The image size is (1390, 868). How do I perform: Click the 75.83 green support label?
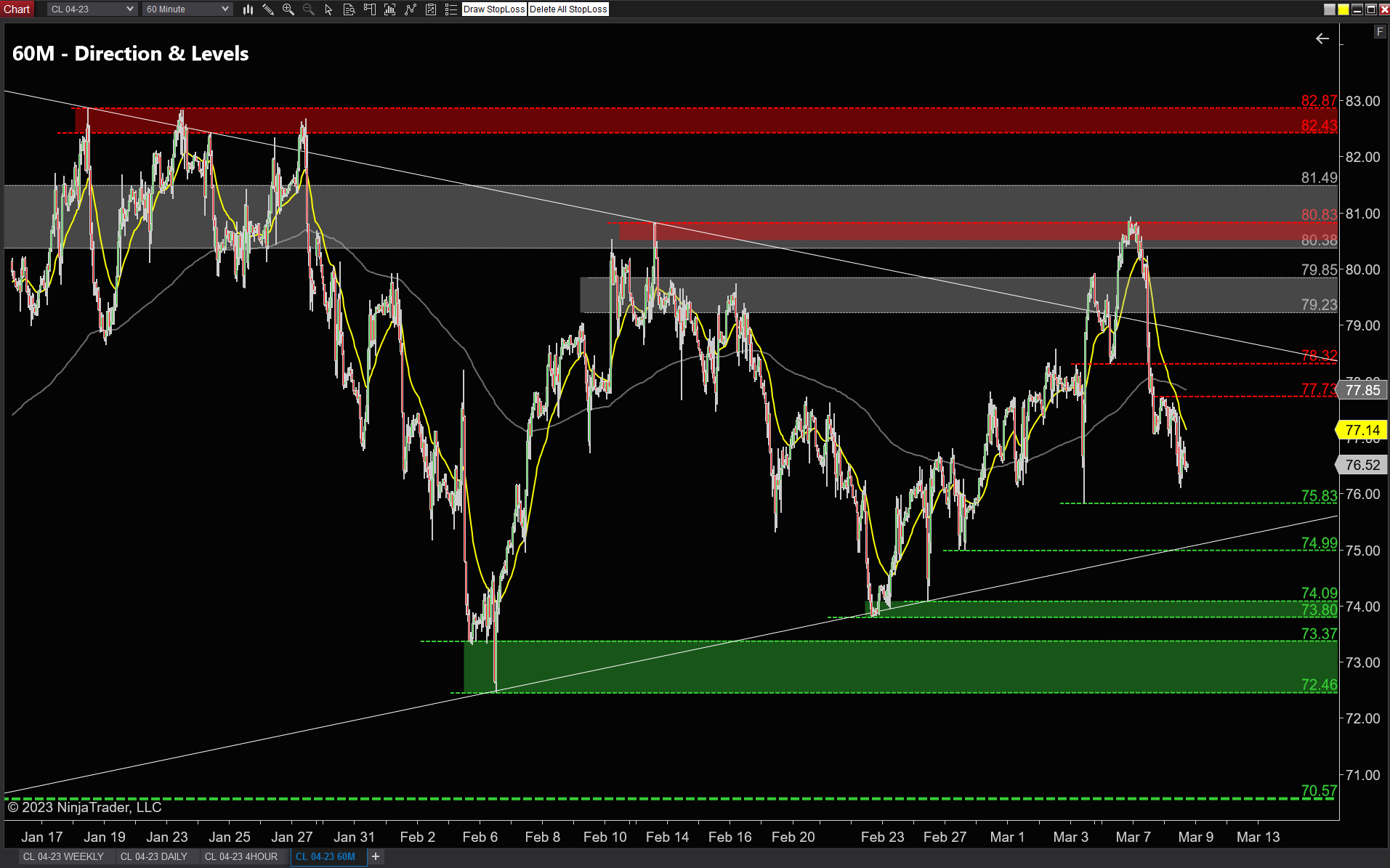(1319, 495)
